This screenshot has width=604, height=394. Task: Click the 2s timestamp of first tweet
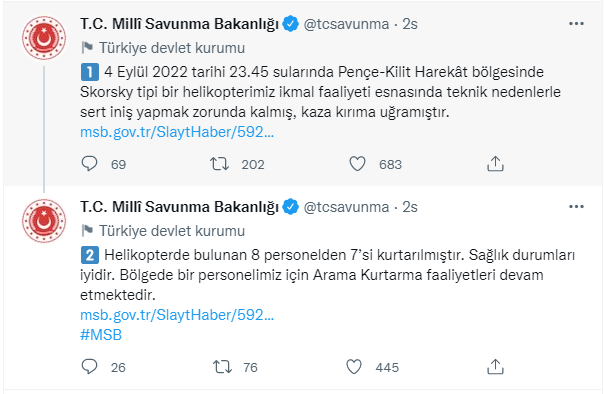point(410,24)
